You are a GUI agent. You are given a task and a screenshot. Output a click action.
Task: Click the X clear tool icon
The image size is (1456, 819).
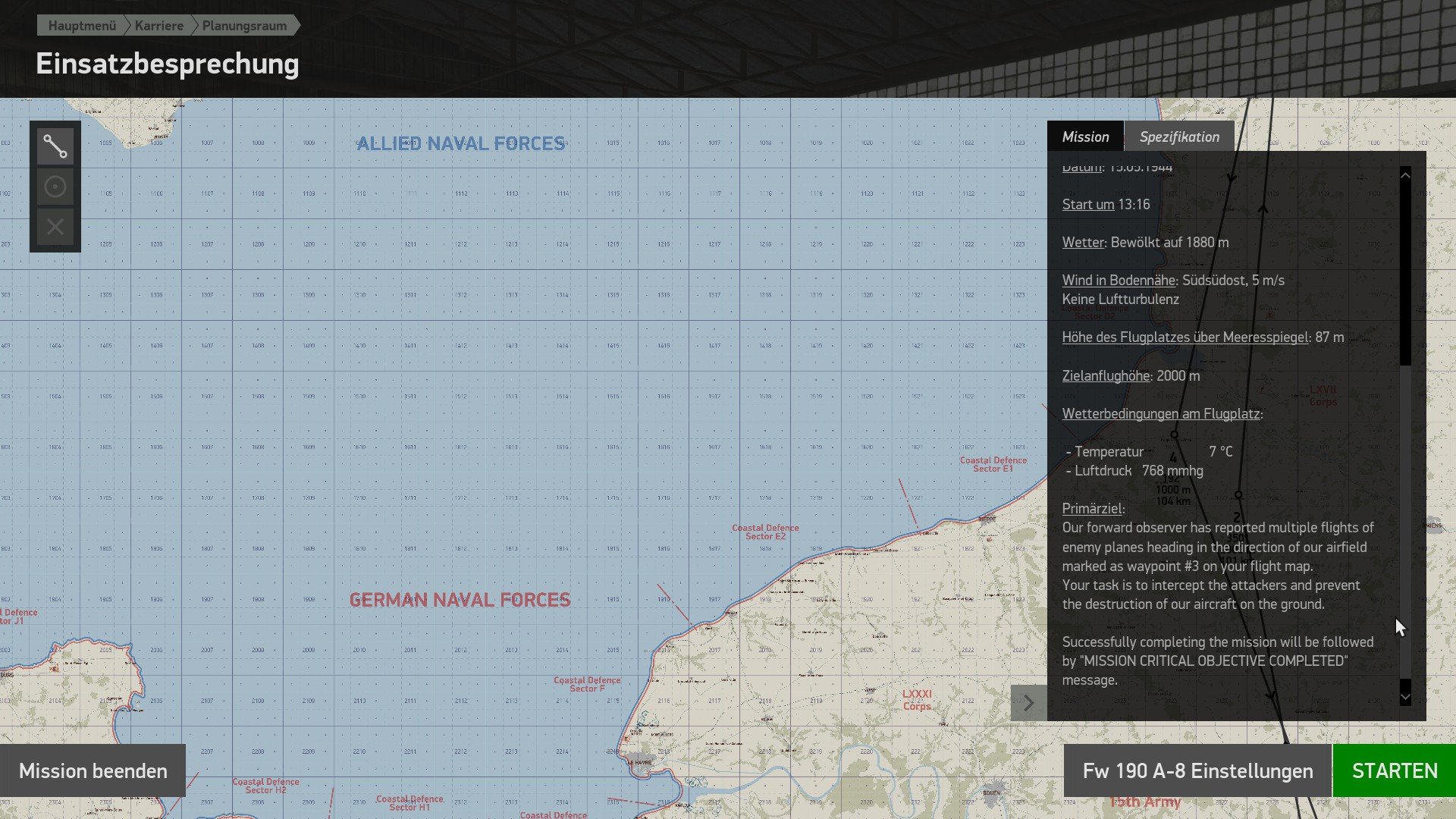tap(55, 227)
